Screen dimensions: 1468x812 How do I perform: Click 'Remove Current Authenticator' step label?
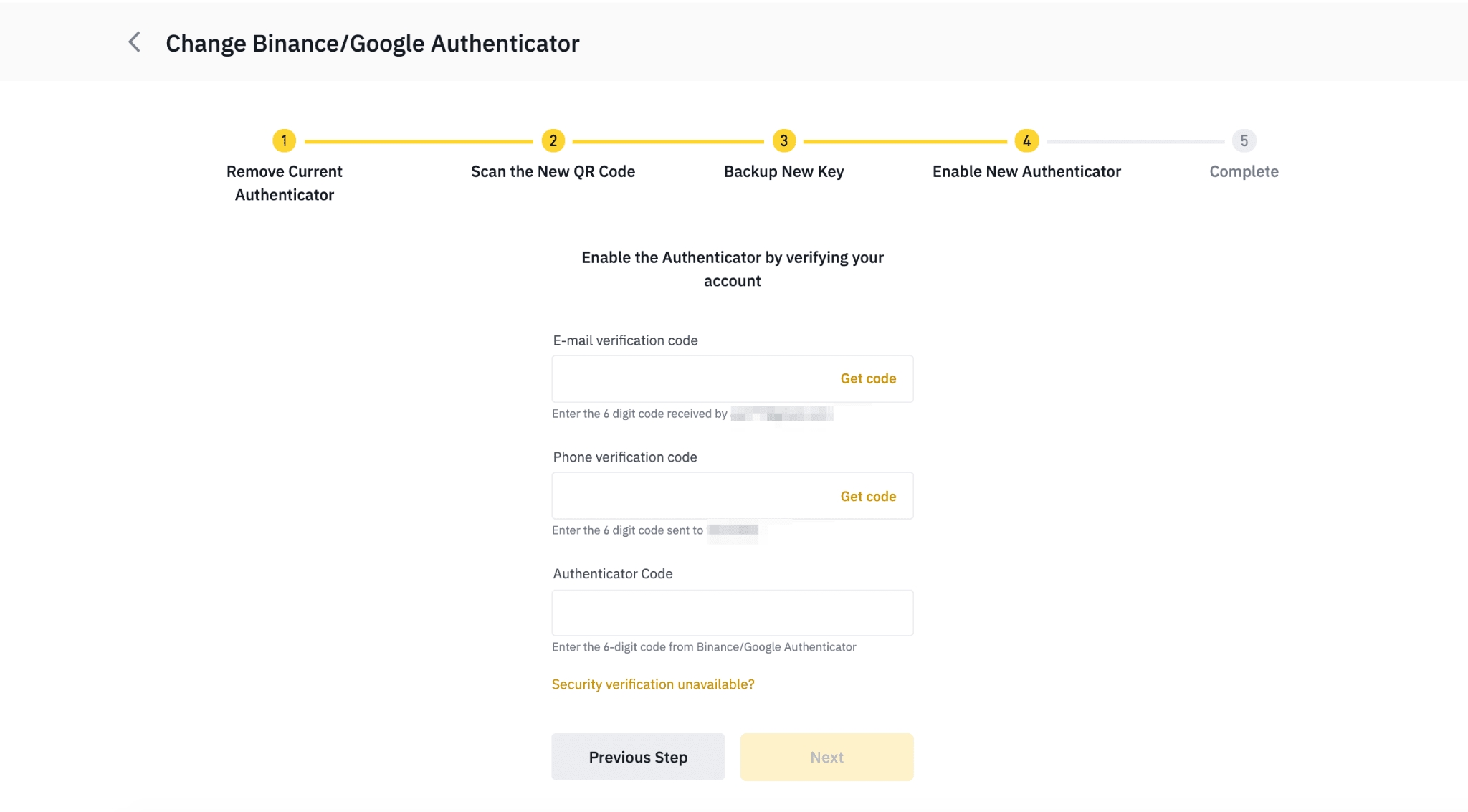(284, 183)
